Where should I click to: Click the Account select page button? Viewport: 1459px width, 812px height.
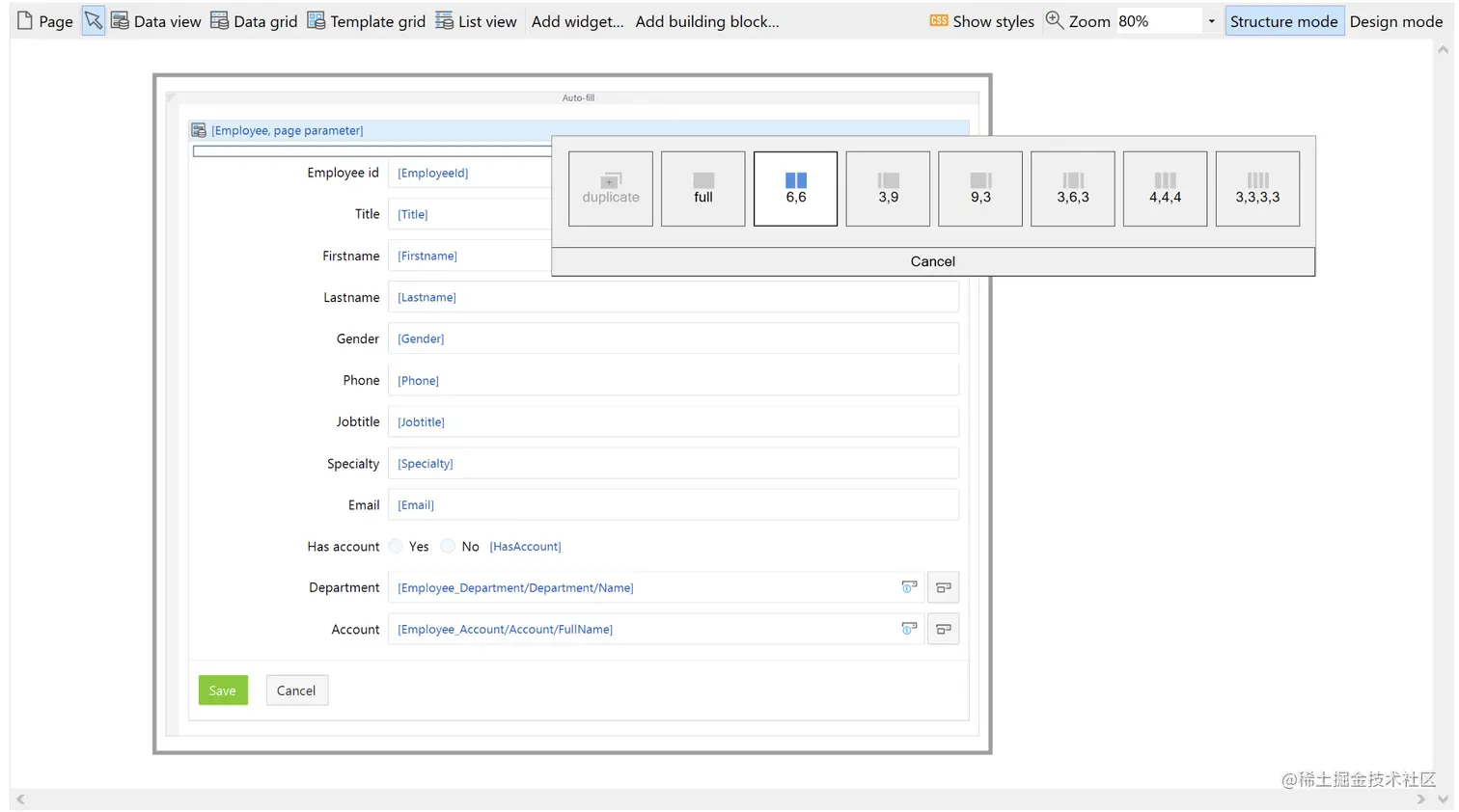pyautogui.click(x=944, y=629)
